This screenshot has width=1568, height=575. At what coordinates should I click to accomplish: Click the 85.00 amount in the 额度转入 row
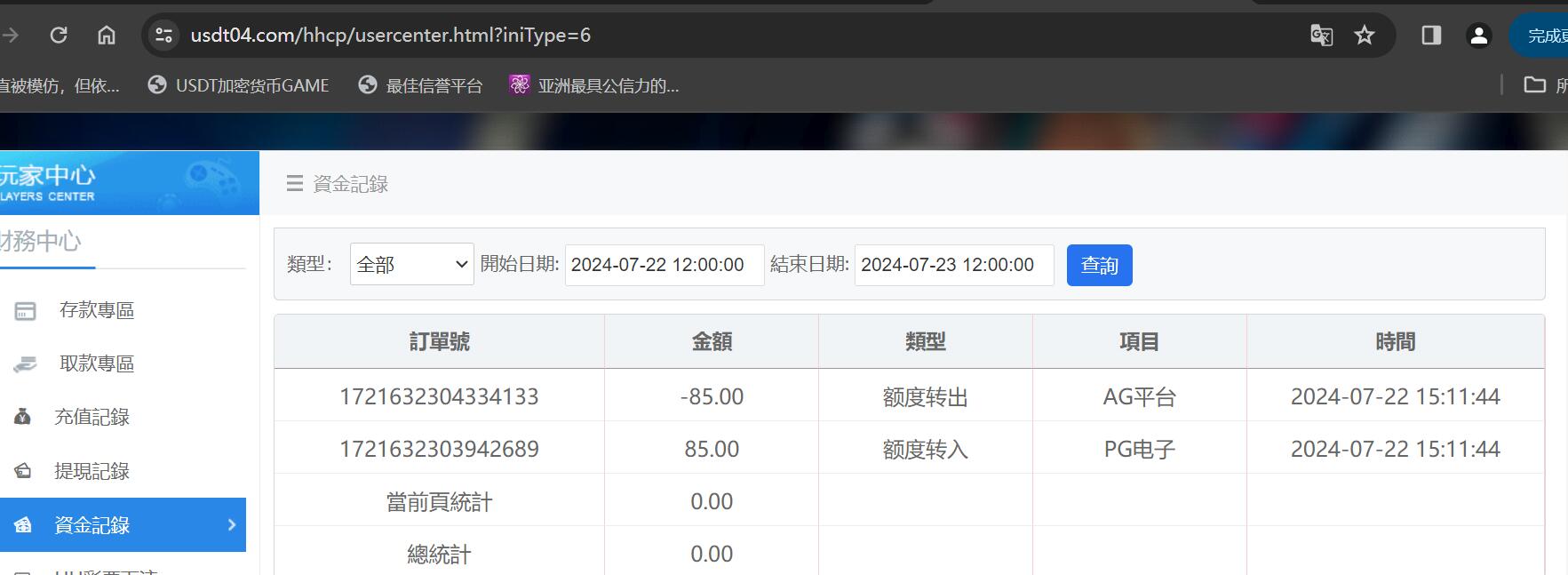click(x=712, y=449)
